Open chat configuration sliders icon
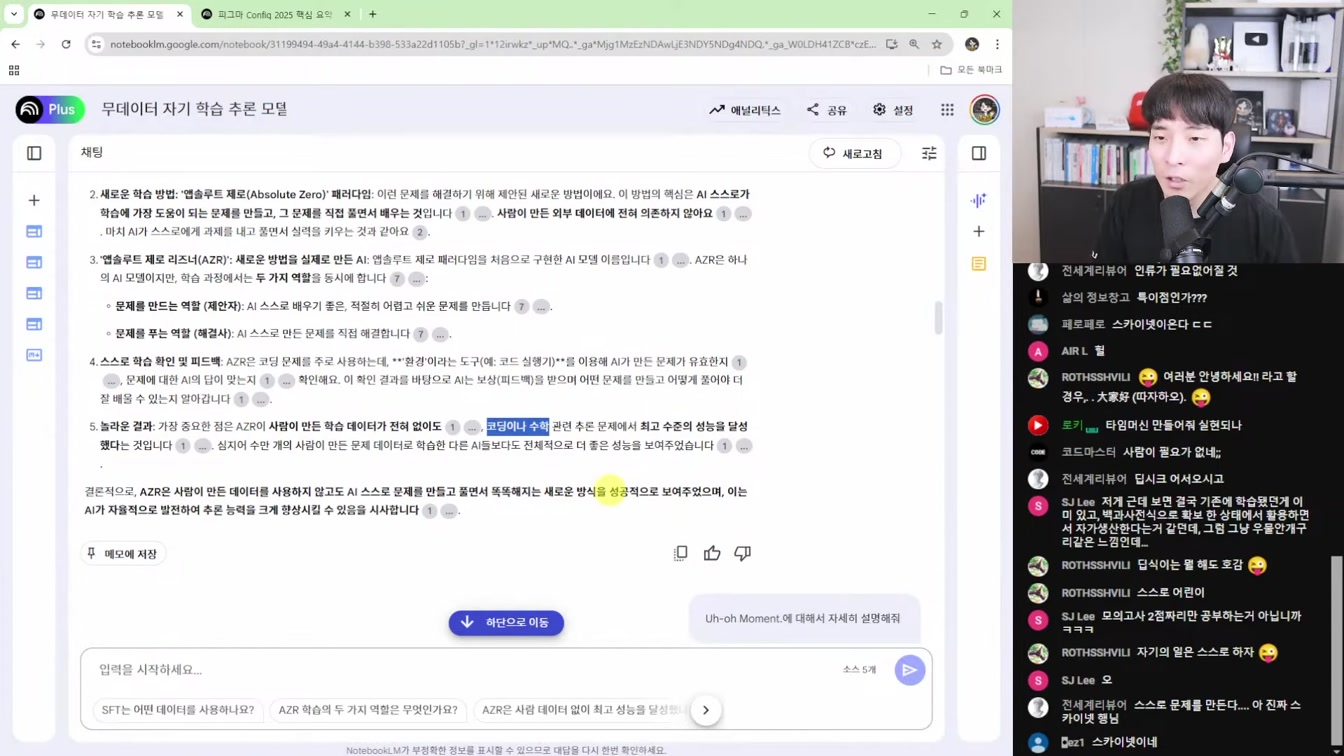 coord(929,153)
